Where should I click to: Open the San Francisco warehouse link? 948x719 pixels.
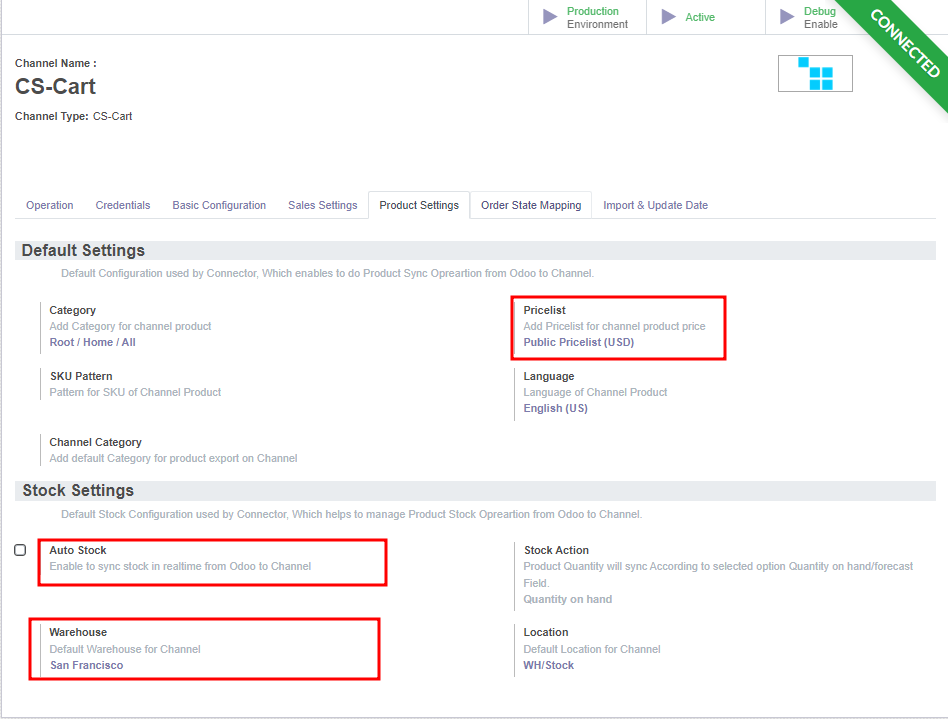(x=87, y=665)
